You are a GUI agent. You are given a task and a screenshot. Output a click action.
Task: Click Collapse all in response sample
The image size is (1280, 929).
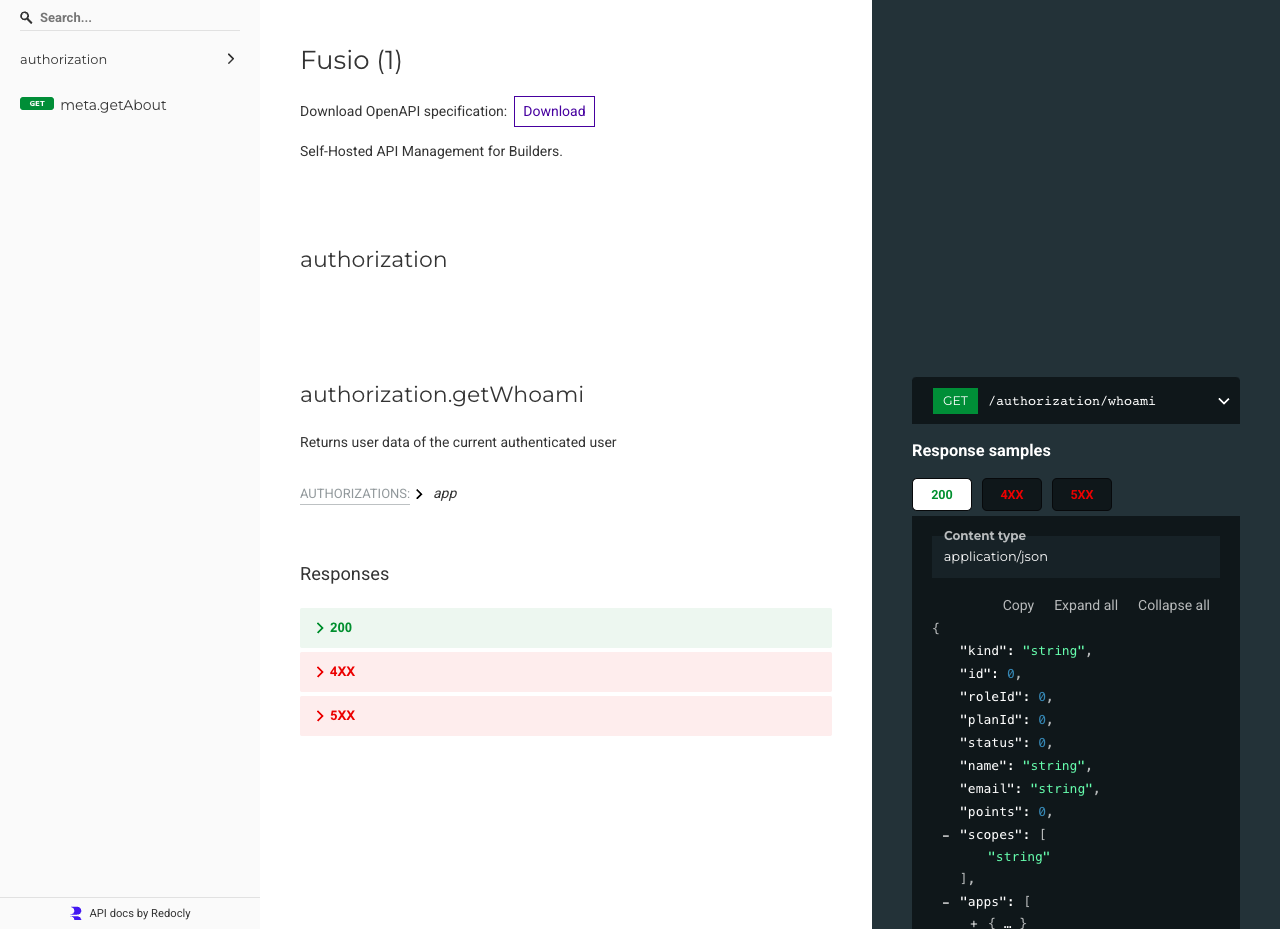pyautogui.click(x=1174, y=605)
